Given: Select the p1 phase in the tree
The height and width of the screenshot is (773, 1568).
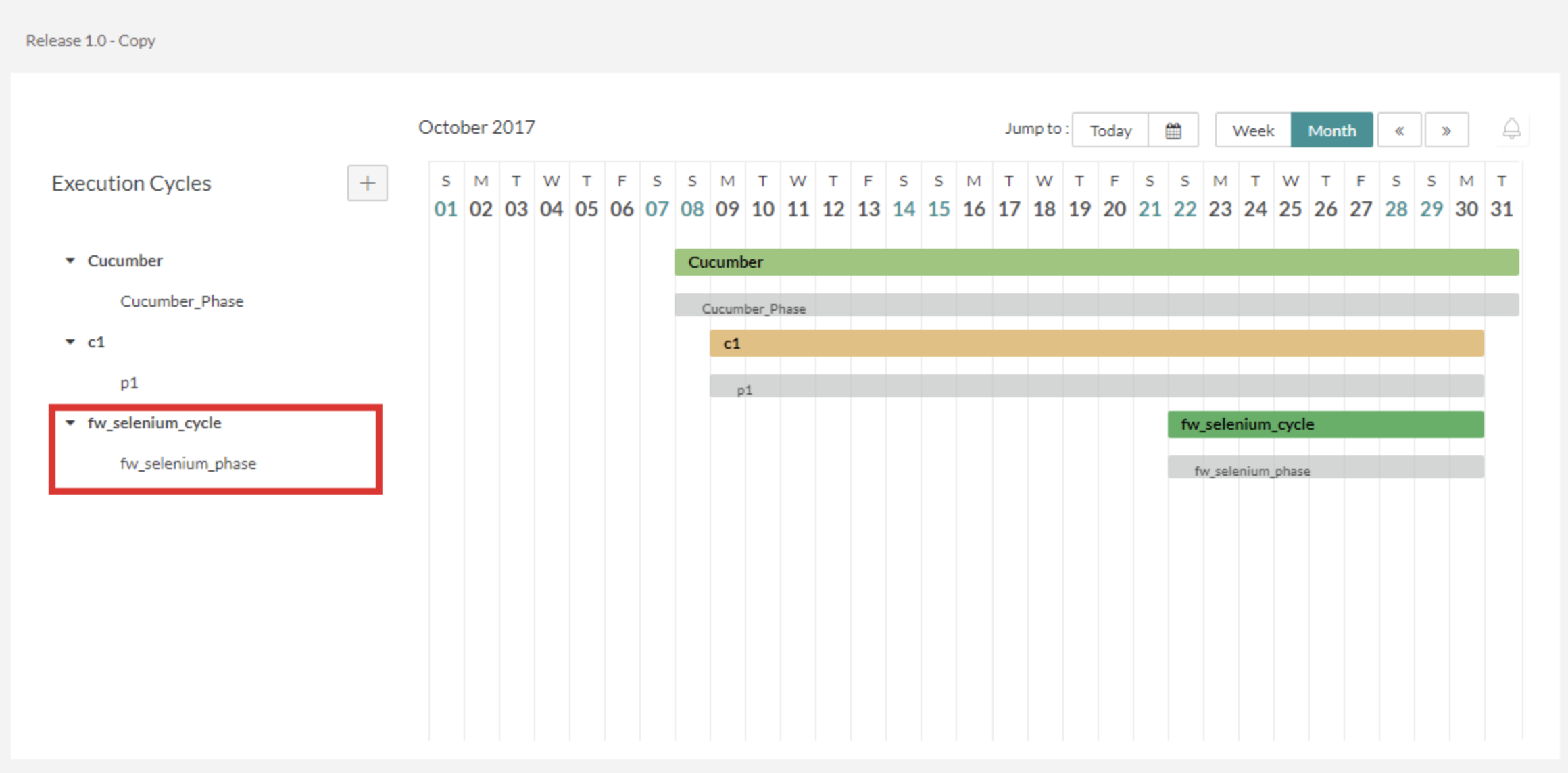Looking at the screenshot, I should click(x=129, y=382).
